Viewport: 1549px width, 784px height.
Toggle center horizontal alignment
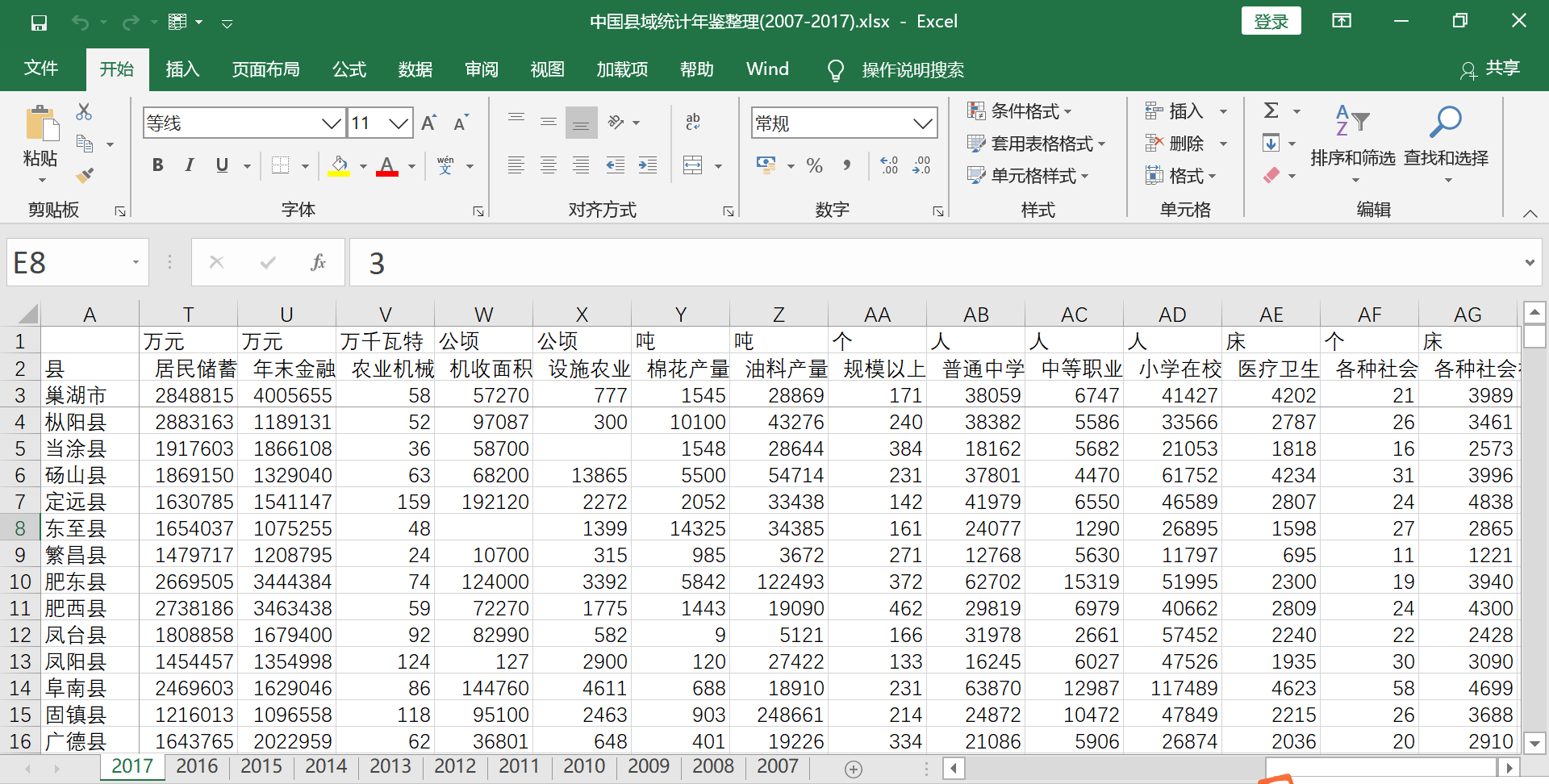549,166
